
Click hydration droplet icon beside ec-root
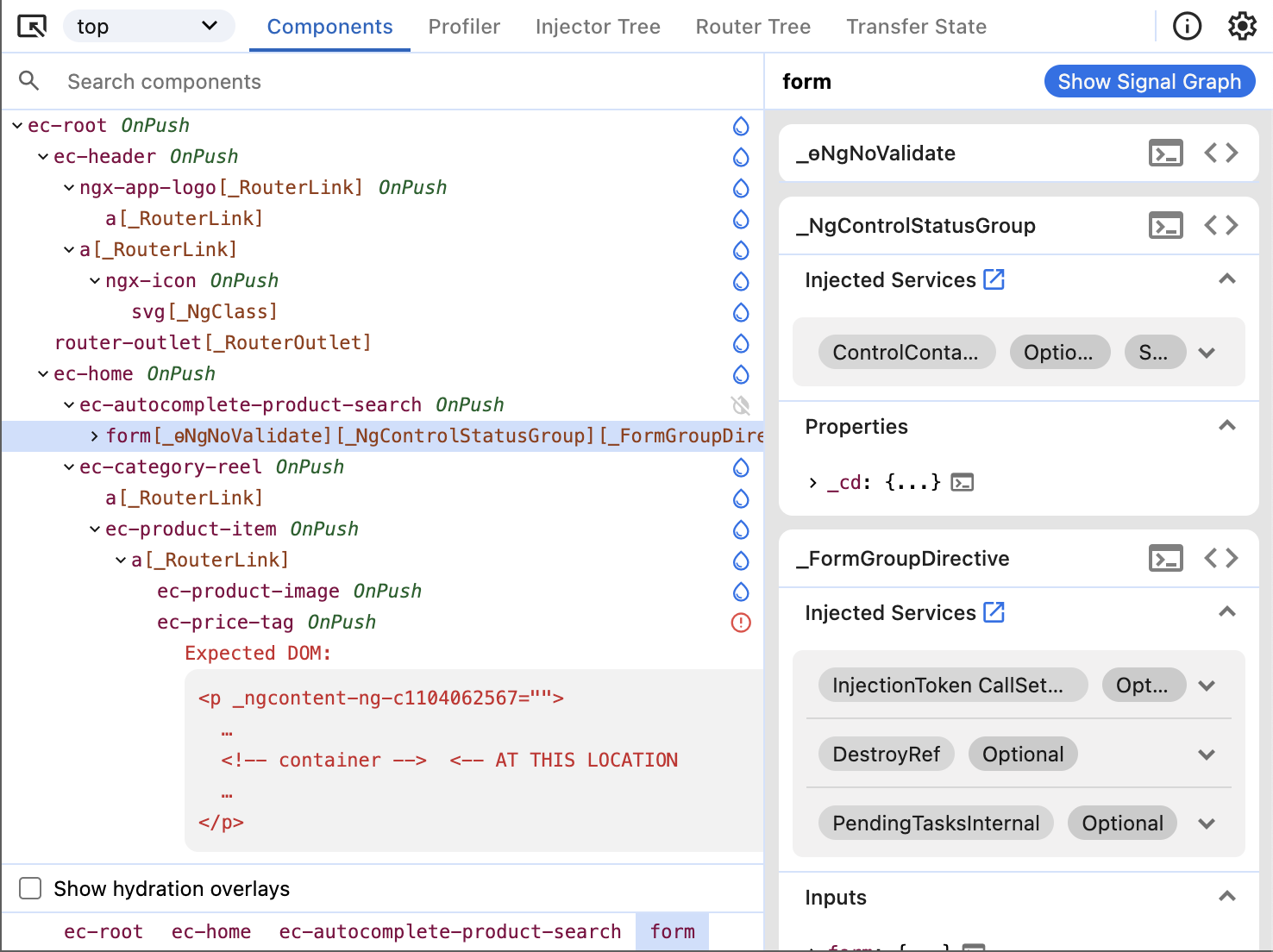pyautogui.click(x=741, y=126)
